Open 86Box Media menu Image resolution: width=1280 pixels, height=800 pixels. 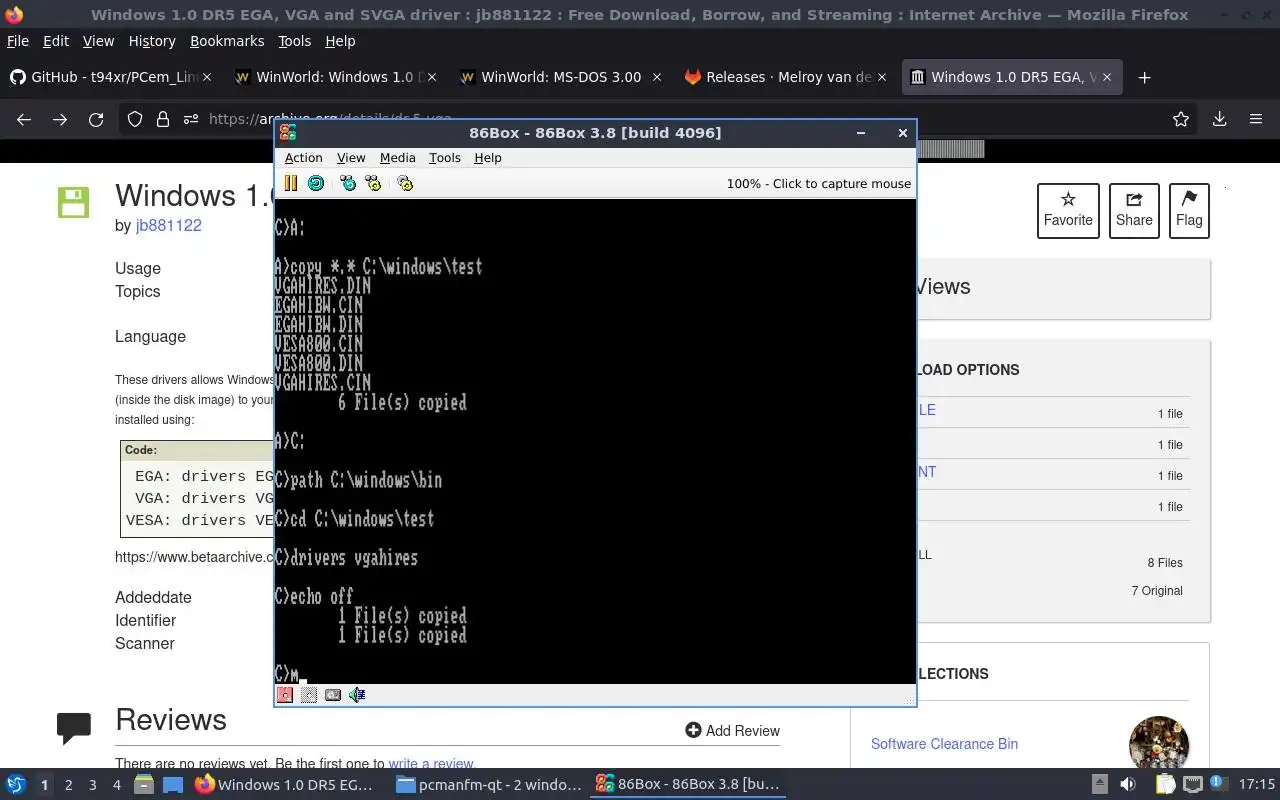pyautogui.click(x=397, y=158)
